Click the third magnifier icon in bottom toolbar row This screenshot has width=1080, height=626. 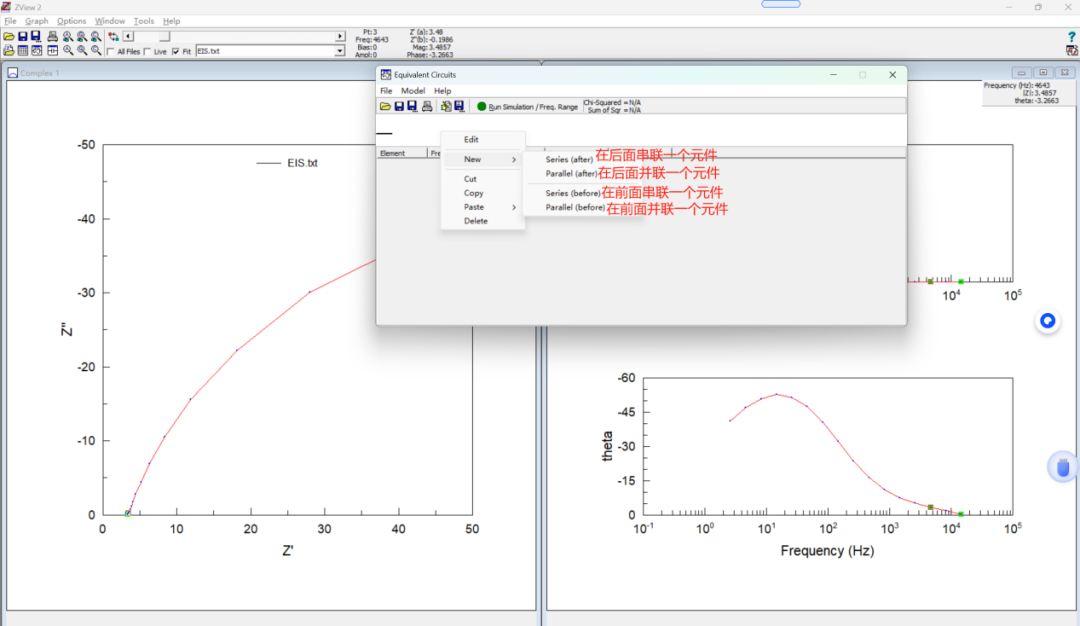click(x=96, y=51)
